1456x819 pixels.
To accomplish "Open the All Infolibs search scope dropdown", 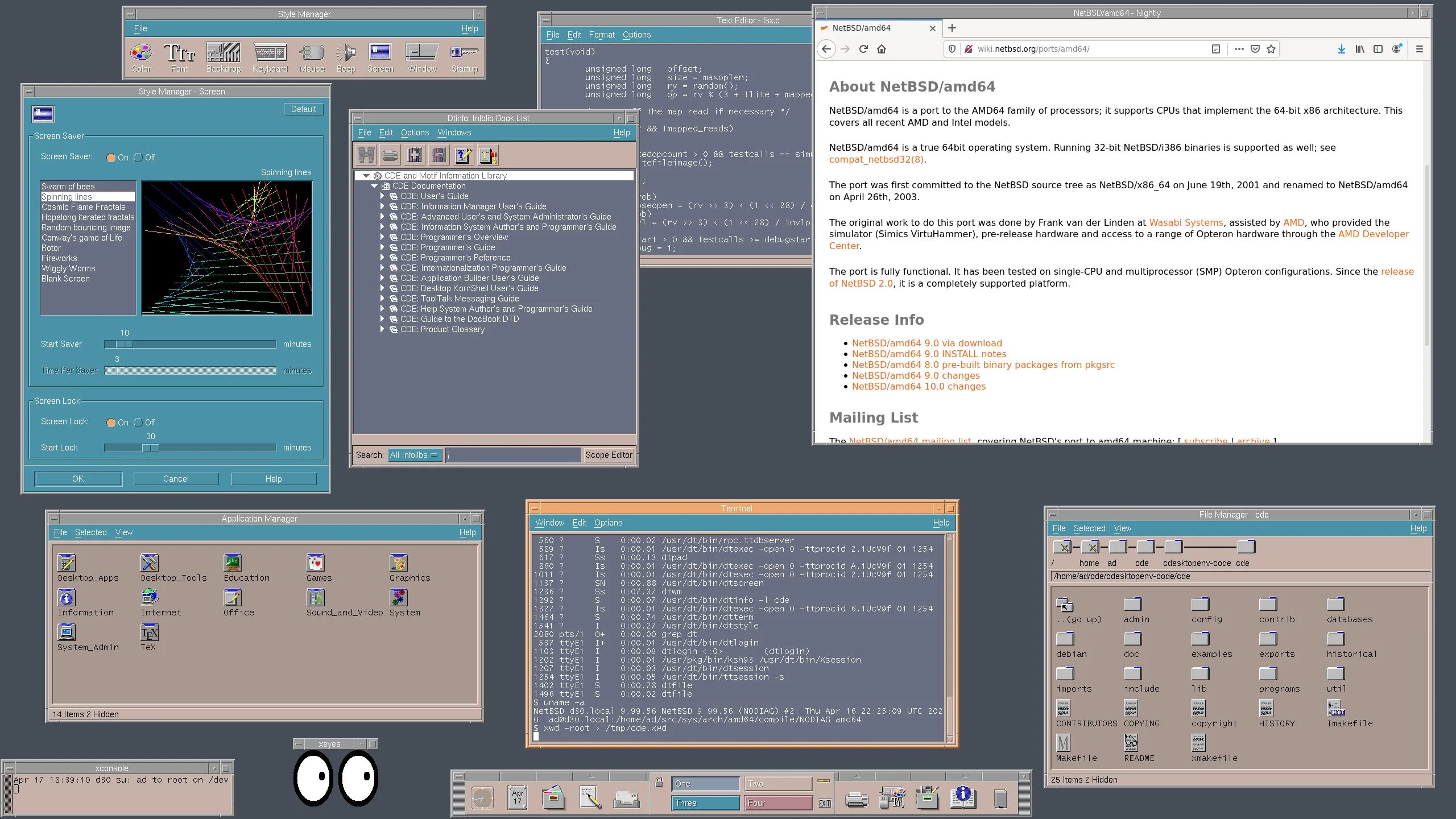I will click(415, 455).
